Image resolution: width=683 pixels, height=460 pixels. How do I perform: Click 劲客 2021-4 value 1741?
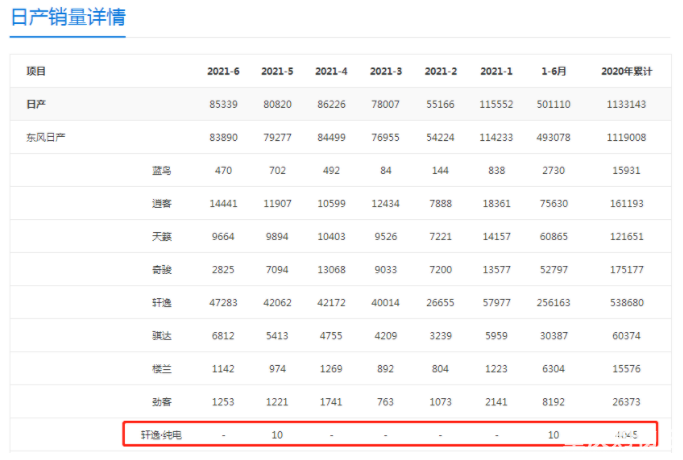[331, 402]
